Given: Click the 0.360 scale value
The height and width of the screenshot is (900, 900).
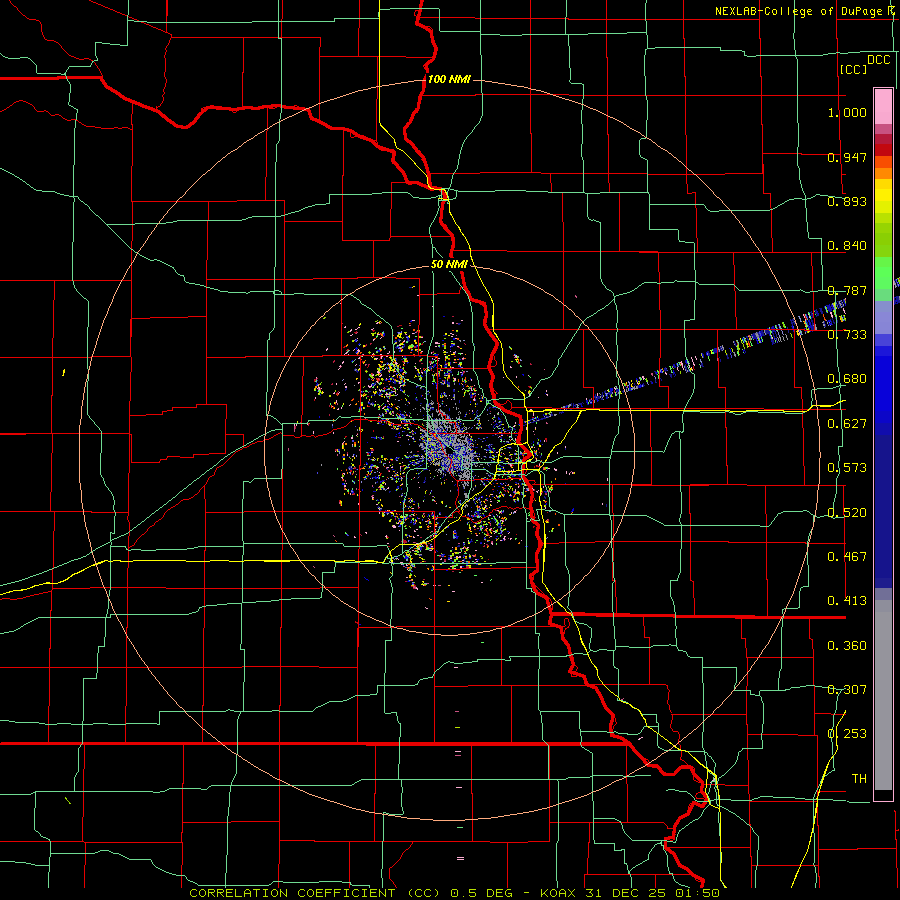Looking at the screenshot, I should 847,646.
